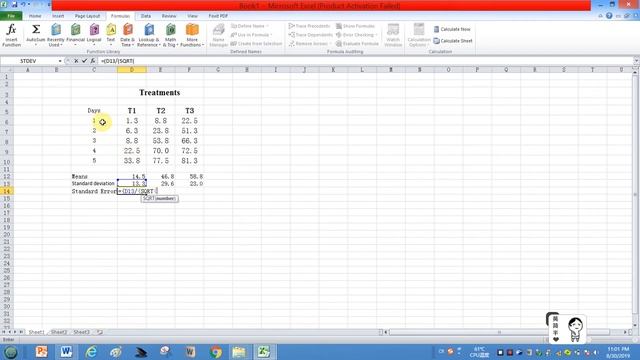640x360 pixels.
Task: Click Create from Selection
Action: point(256,44)
